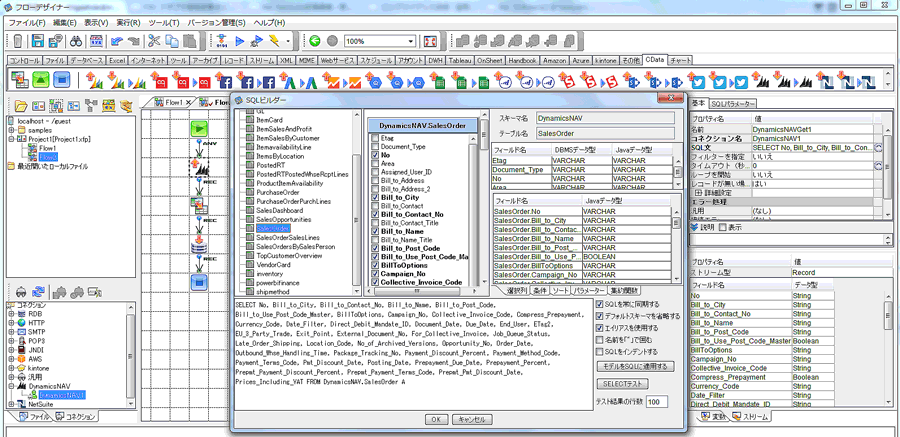Open the ファイル(F) menu
This screenshot has width=900, height=437.
pos(27,23)
